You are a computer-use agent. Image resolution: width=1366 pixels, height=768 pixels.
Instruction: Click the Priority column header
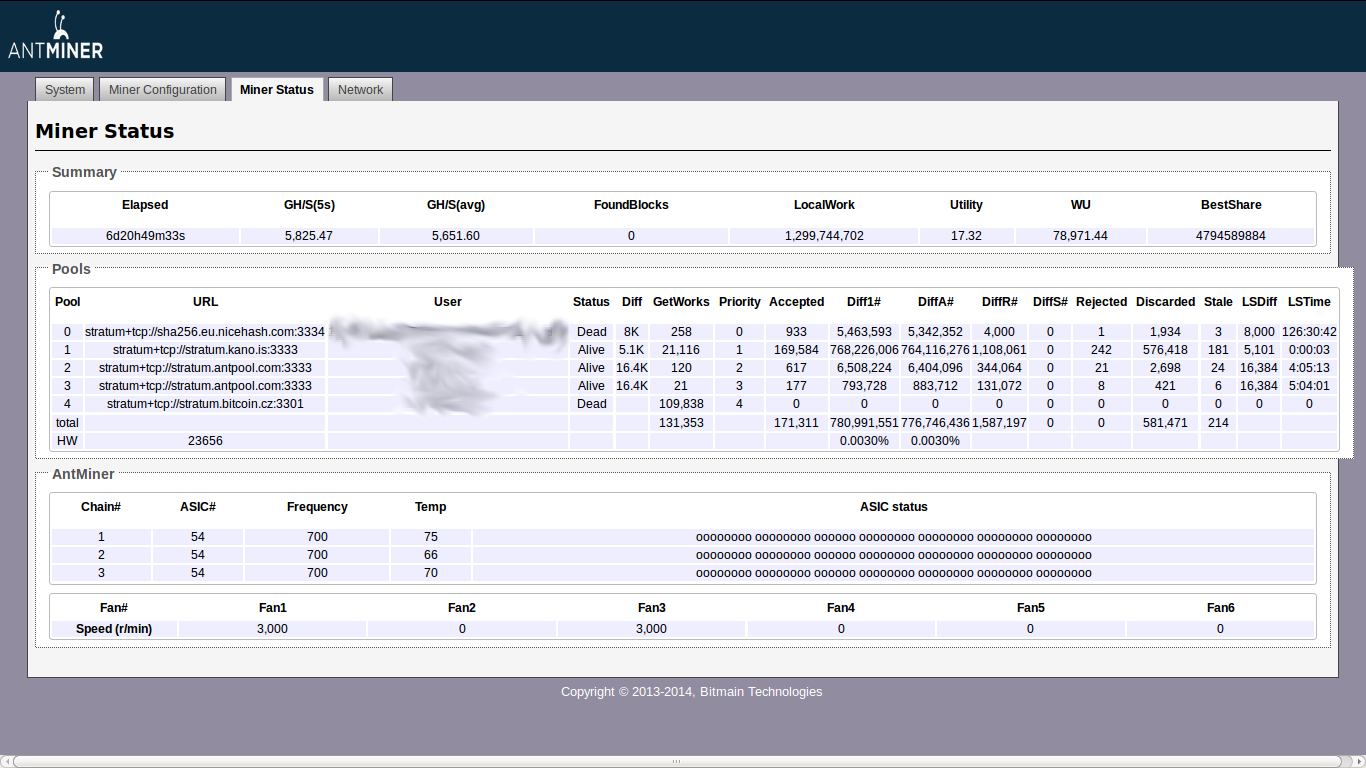(x=739, y=302)
